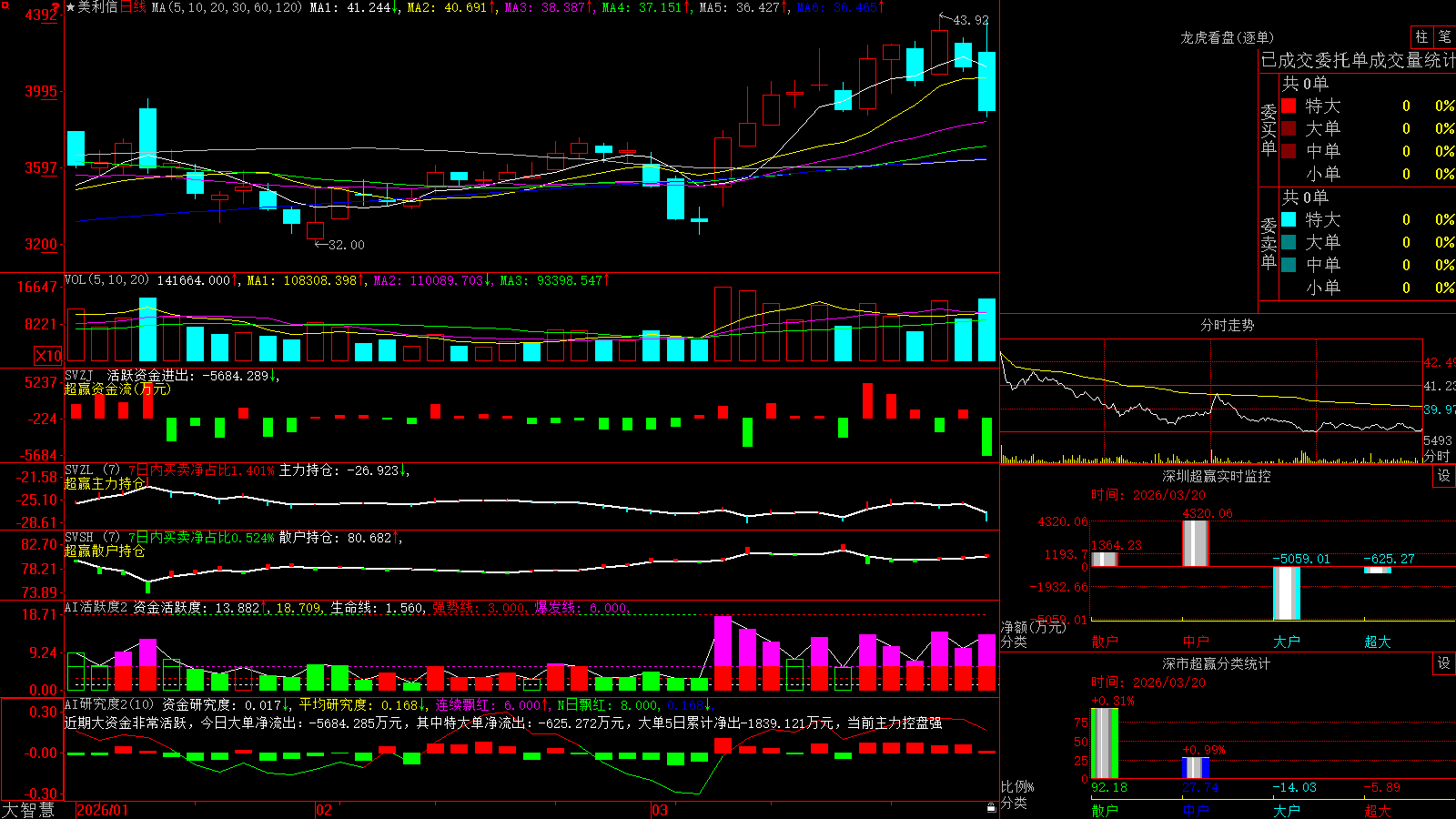The width and height of the screenshot is (1456, 819).
Task: Click the 02 month marker on timeline
Action: pos(323,810)
